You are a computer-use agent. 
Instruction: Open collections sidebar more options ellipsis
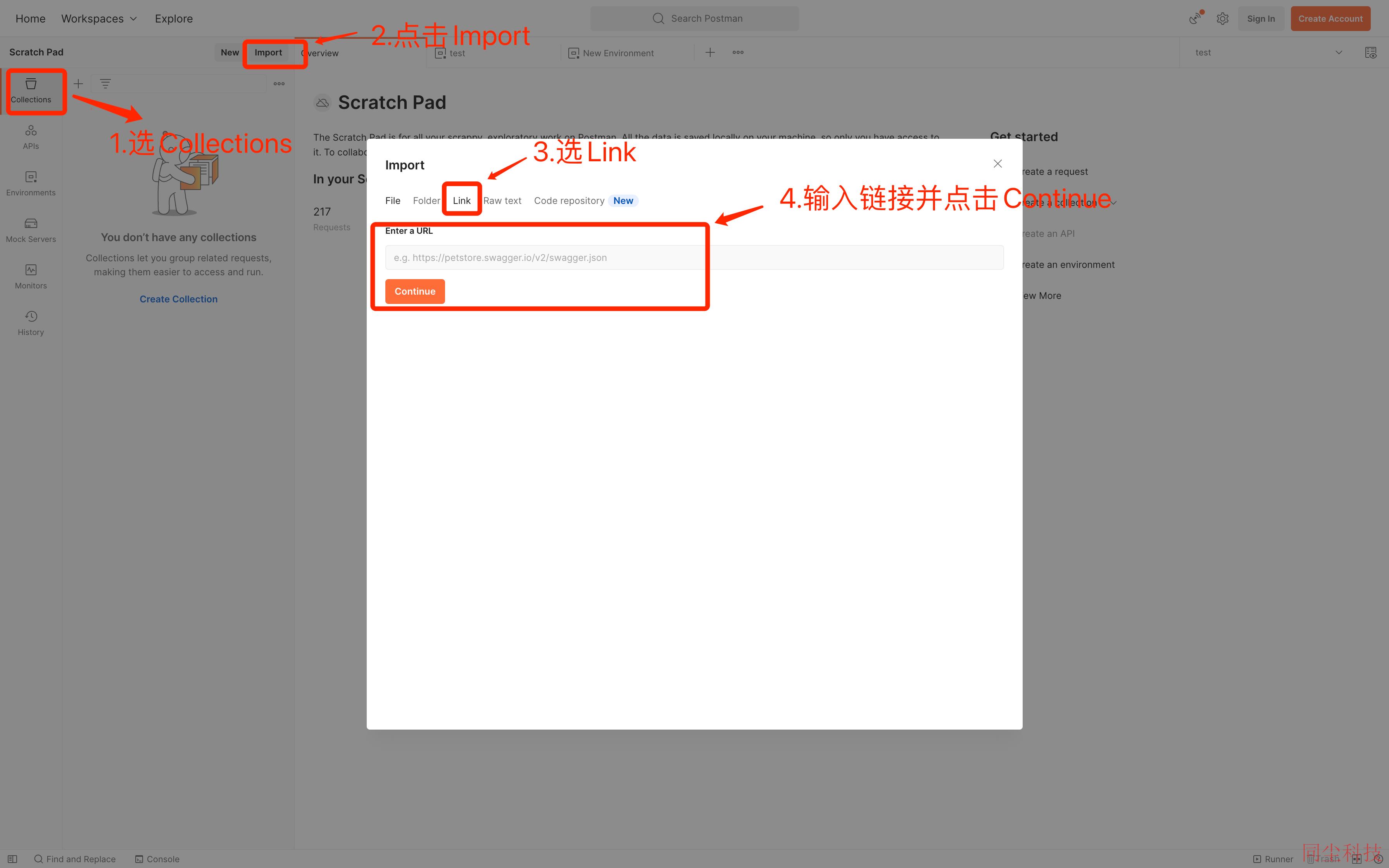(x=279, y=84)
